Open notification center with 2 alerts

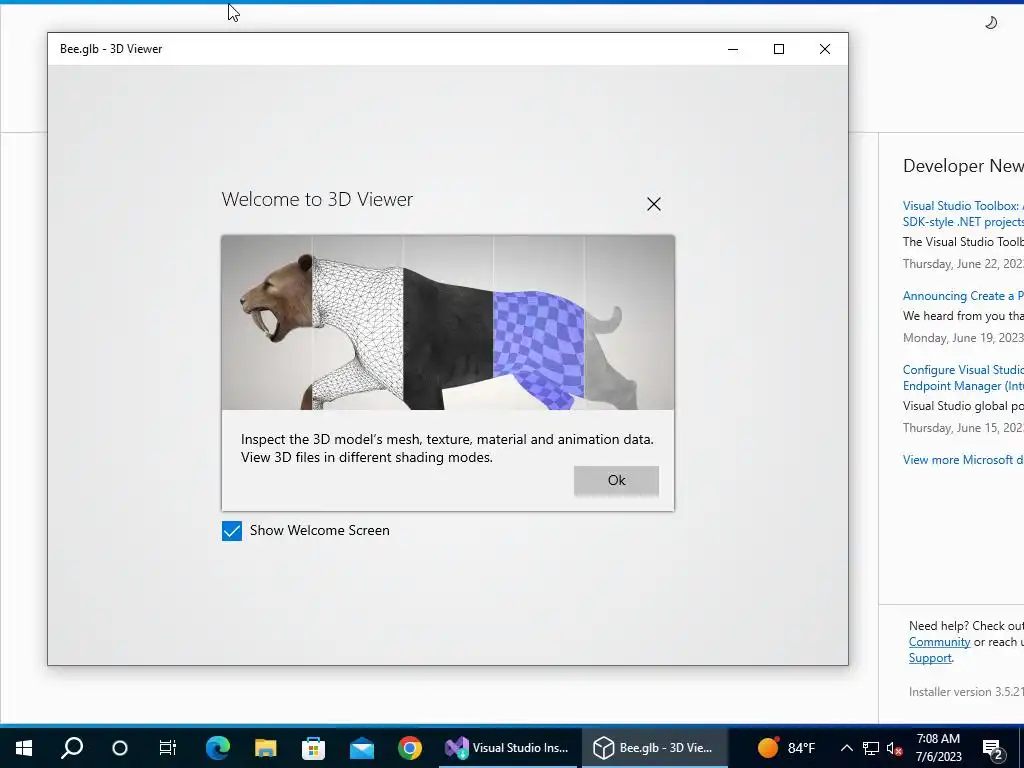[993, 749]
